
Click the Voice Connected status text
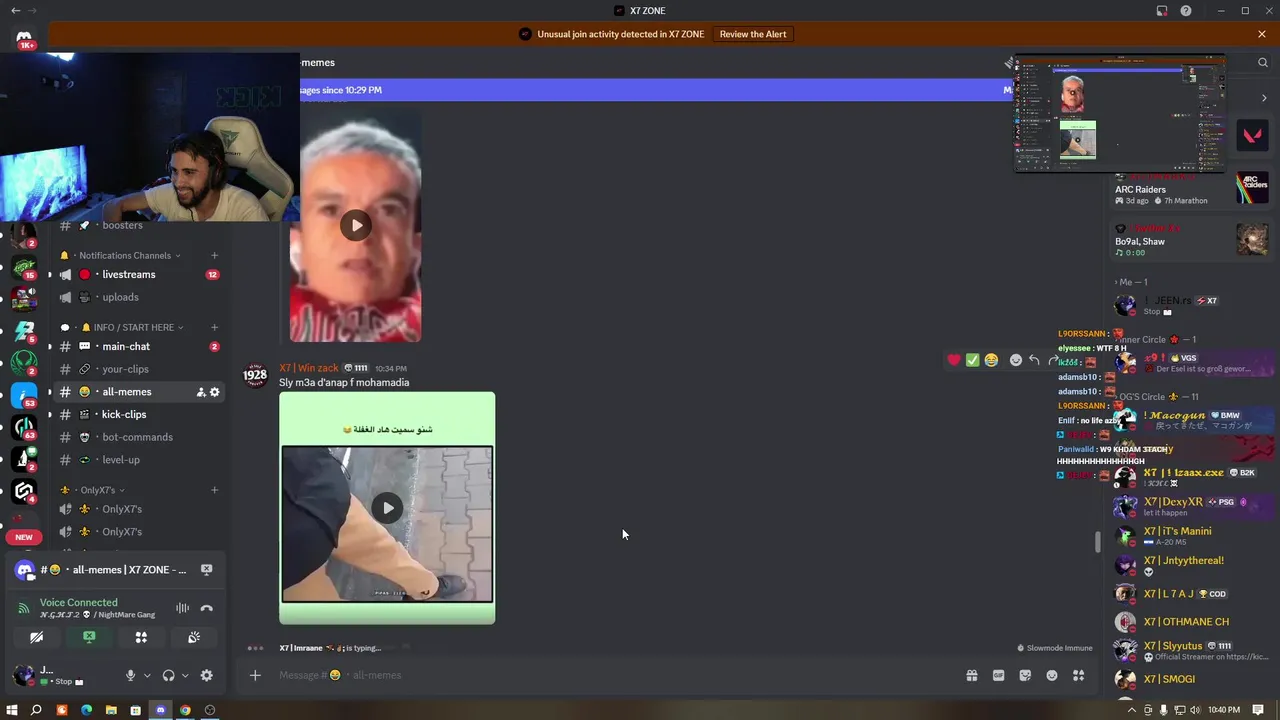(x=79, y=602)
